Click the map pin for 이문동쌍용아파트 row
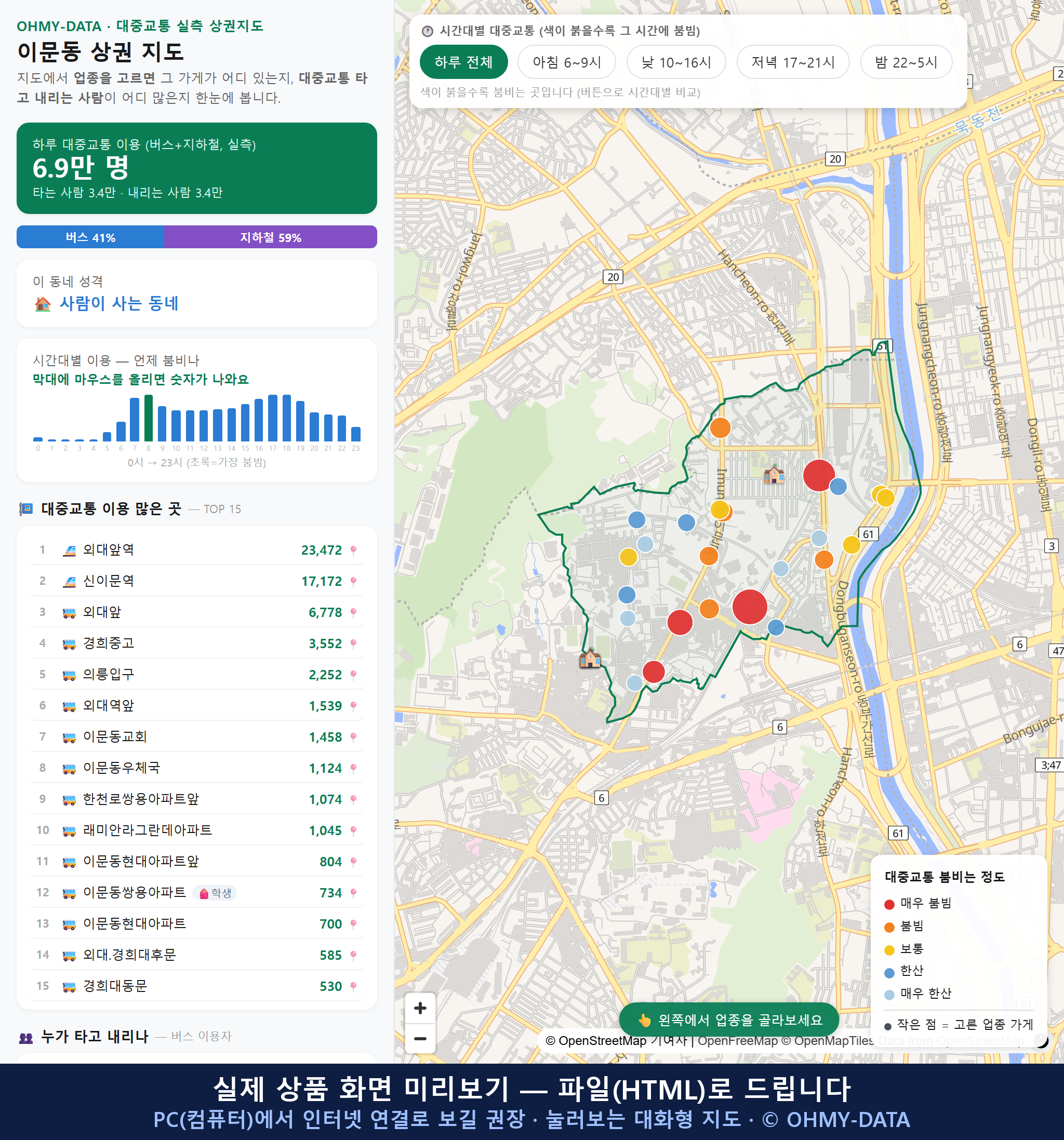 pyautogui.click(x=353, y=893)
